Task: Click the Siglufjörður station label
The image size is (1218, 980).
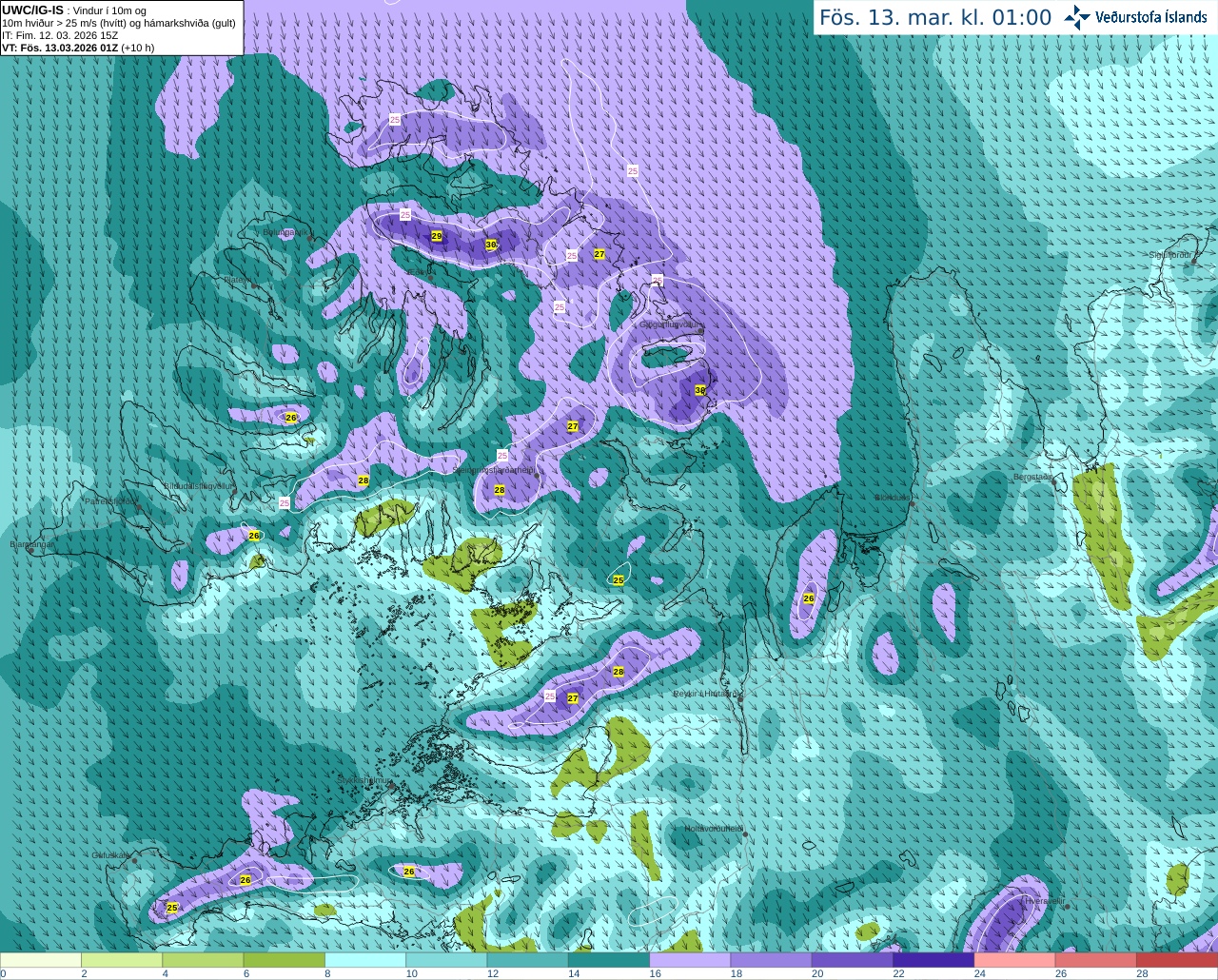Action: [x=1170, y=255]
